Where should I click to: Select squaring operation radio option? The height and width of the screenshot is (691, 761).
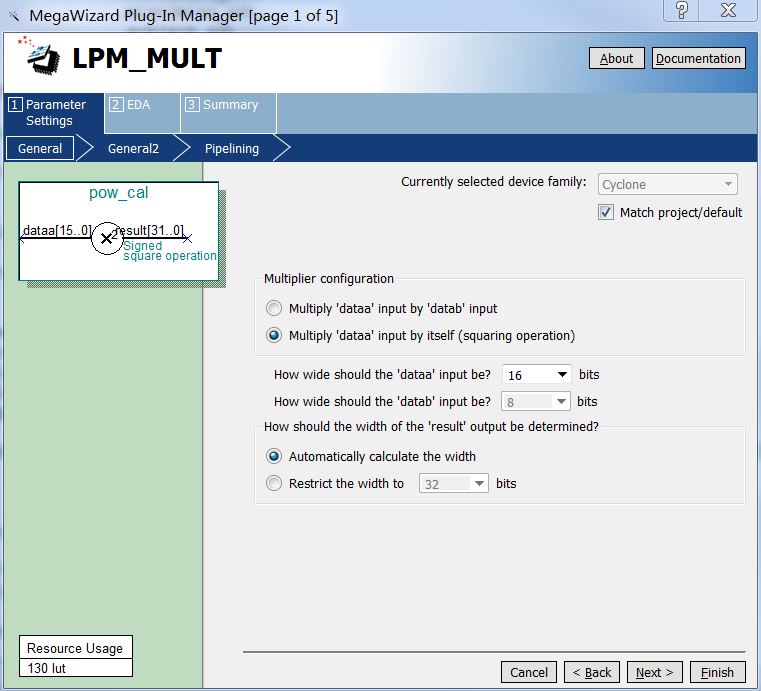point(274,336)
